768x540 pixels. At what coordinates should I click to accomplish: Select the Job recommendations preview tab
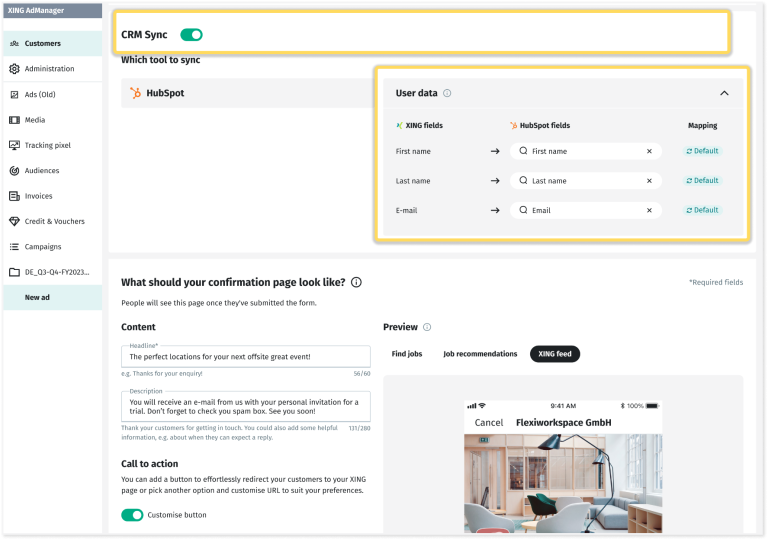coord(480,354)
